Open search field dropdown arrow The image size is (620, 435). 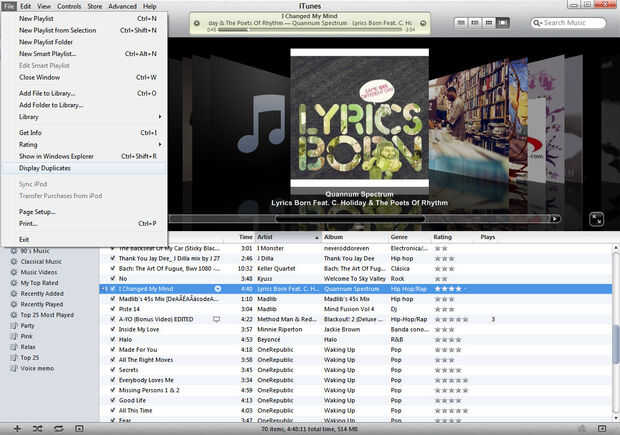(x=540, y=24)
